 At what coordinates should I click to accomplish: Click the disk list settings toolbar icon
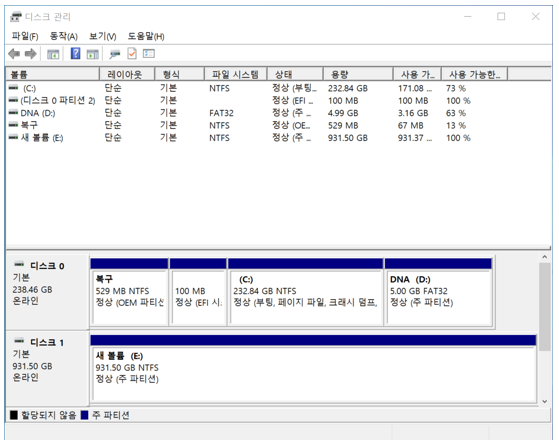[149, 53]
